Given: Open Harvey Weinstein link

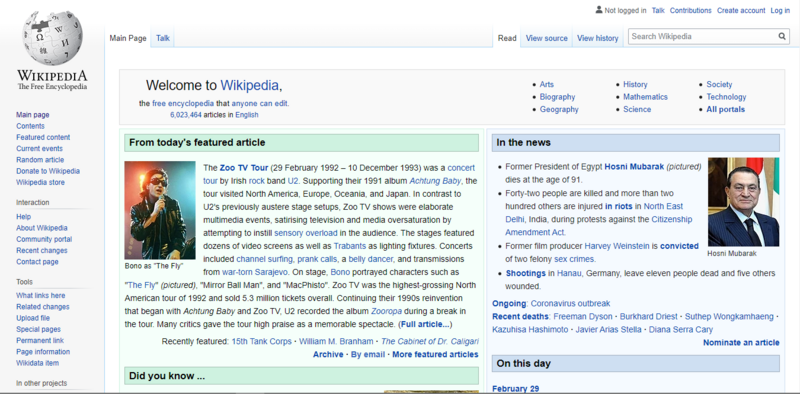Looking at the screenshot, I should pos(617,245).
